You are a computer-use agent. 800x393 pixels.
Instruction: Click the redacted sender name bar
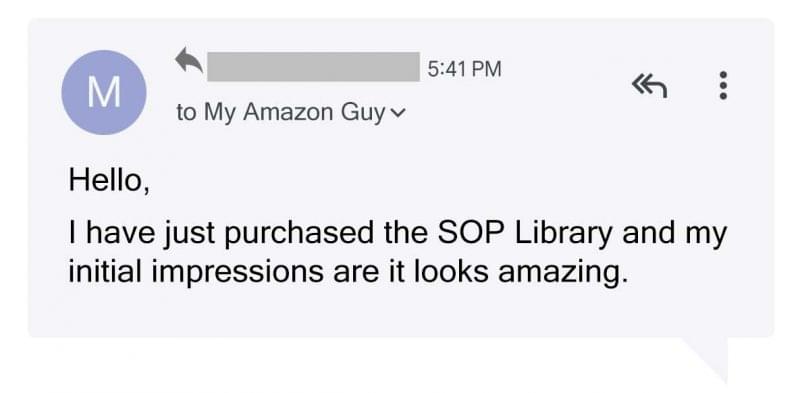tap(313, 66)
